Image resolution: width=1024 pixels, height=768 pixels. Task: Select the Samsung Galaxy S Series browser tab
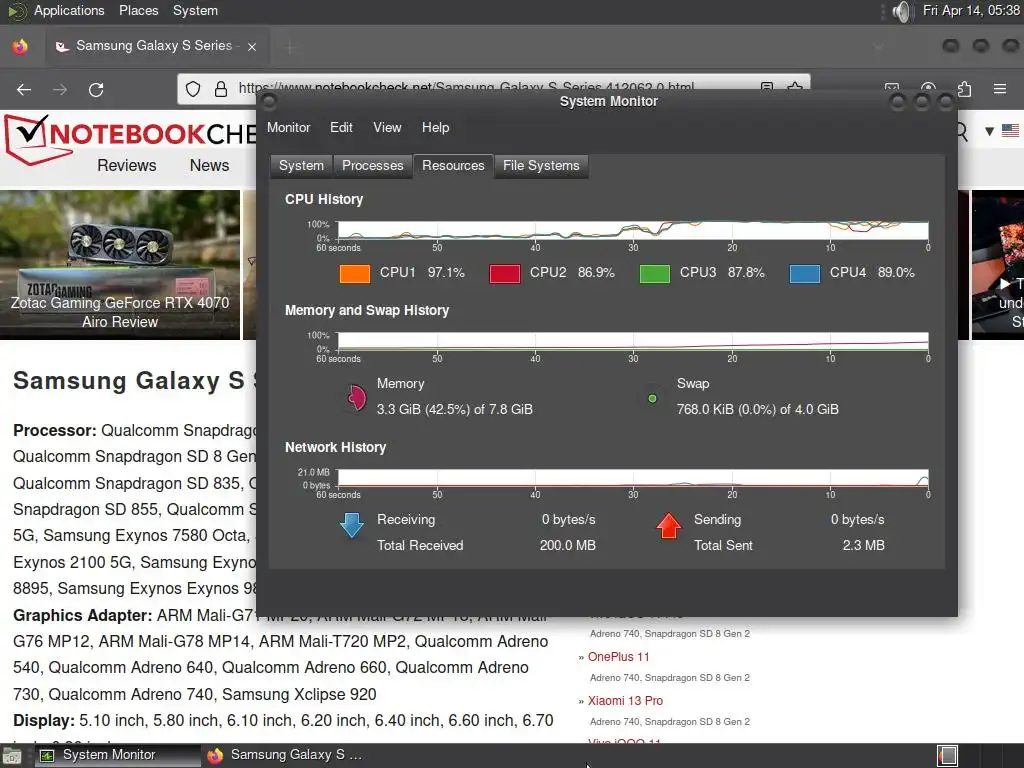coord(157,46)
